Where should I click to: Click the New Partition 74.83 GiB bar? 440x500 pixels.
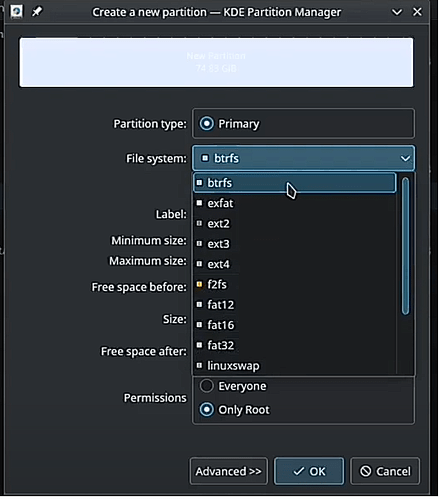[x=216, y=62]
